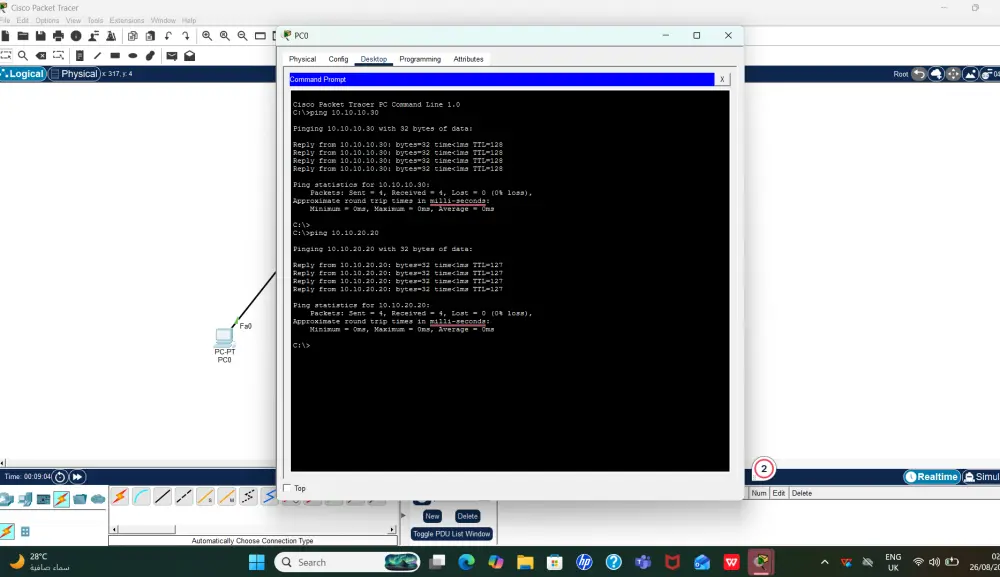Open the Physical tab in PC0 window

(x=302, y=59)
